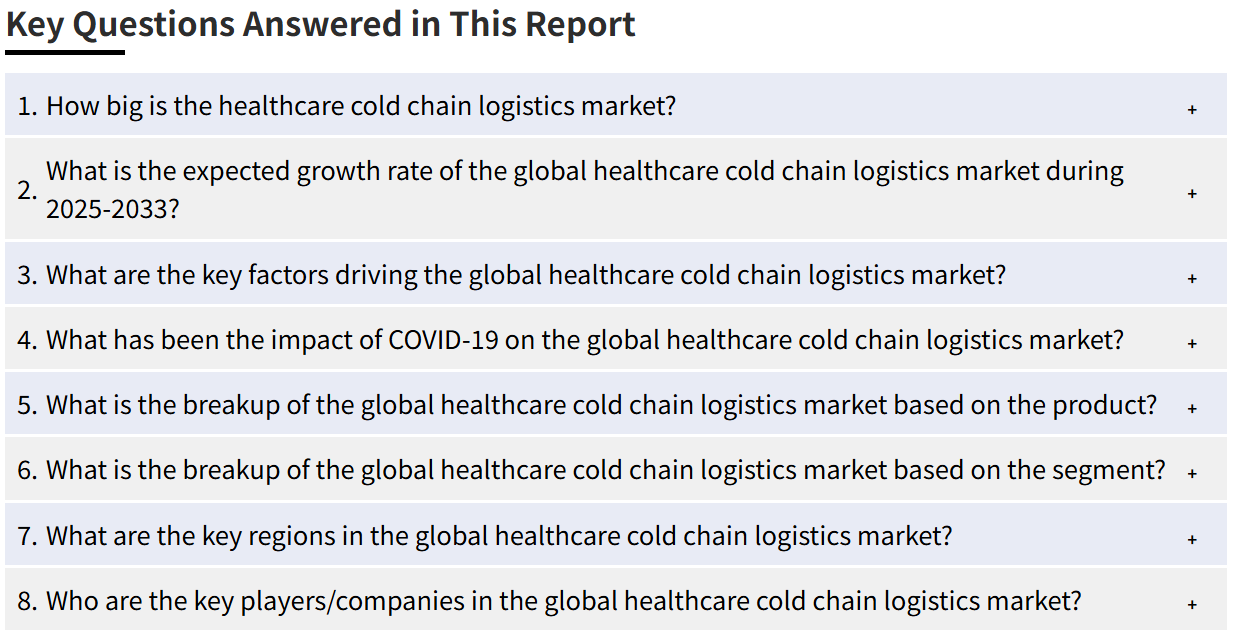Image resolution: width=1238 pixels, height=630 pixels.
Task: Open "What are the key regions" question text
Action: click(499, 535)
